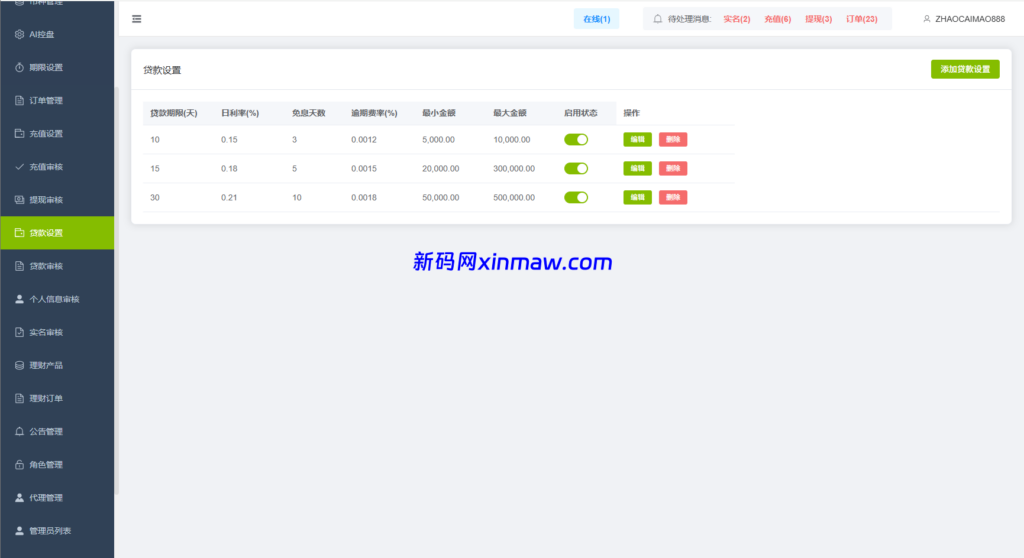Click the 贷款期限(天) column header
This screenshot has height=558, width=1024.
click(x=174, y=113)
